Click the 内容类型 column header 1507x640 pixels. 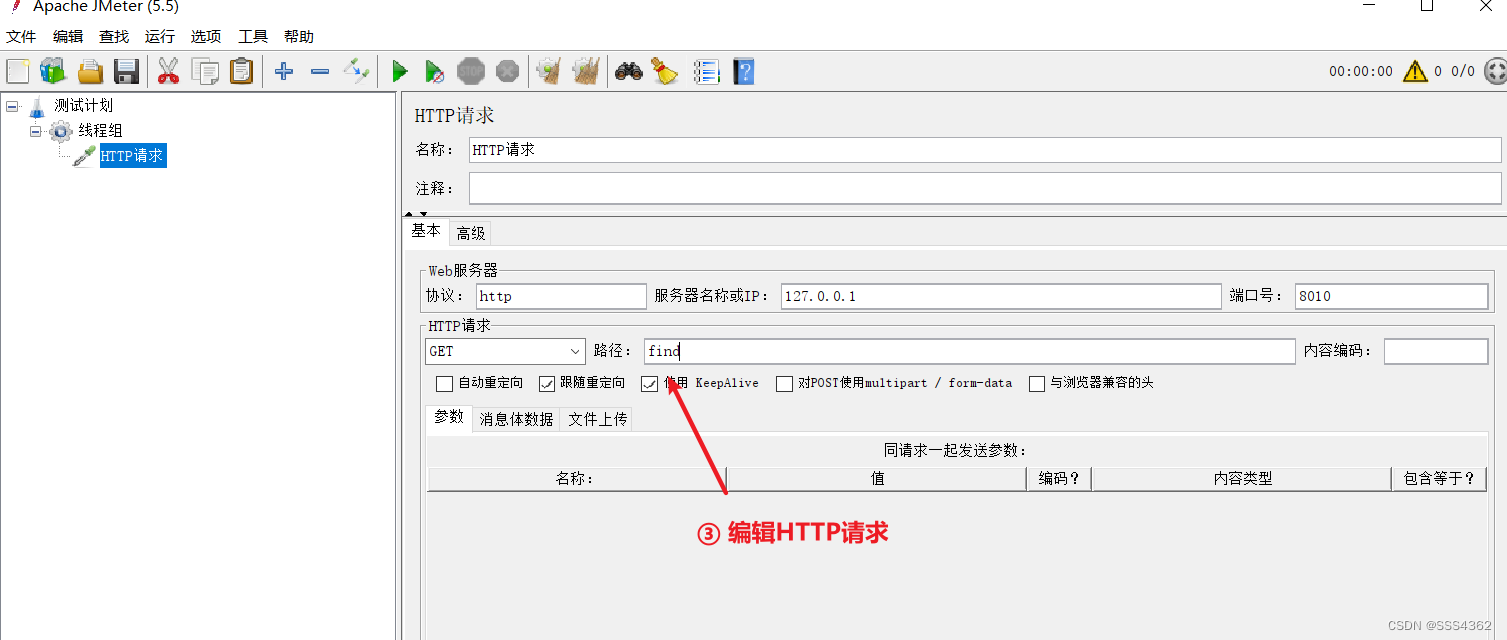click(1242, 479)
